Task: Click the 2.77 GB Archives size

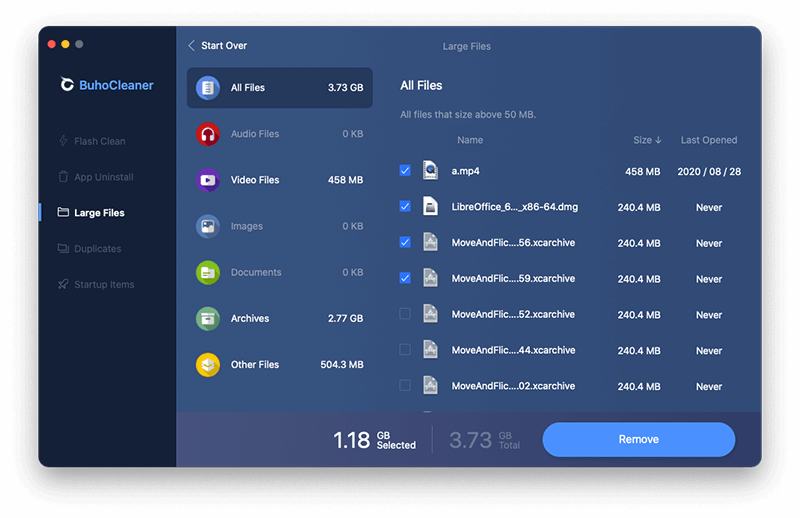Action: click(x=345, y=318)
